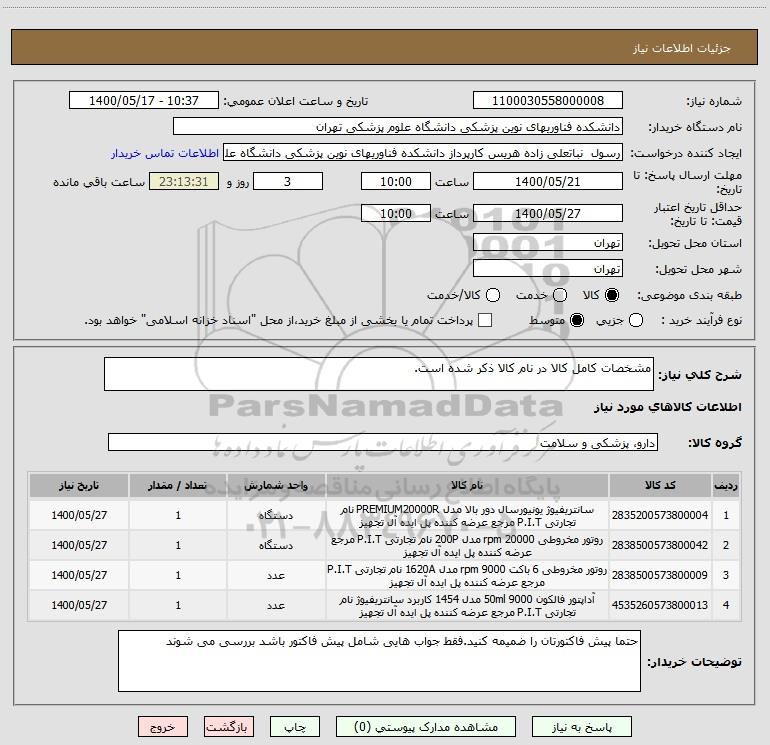Click item code 2838500573800009

pyautogui.click(x=660, y=575)
